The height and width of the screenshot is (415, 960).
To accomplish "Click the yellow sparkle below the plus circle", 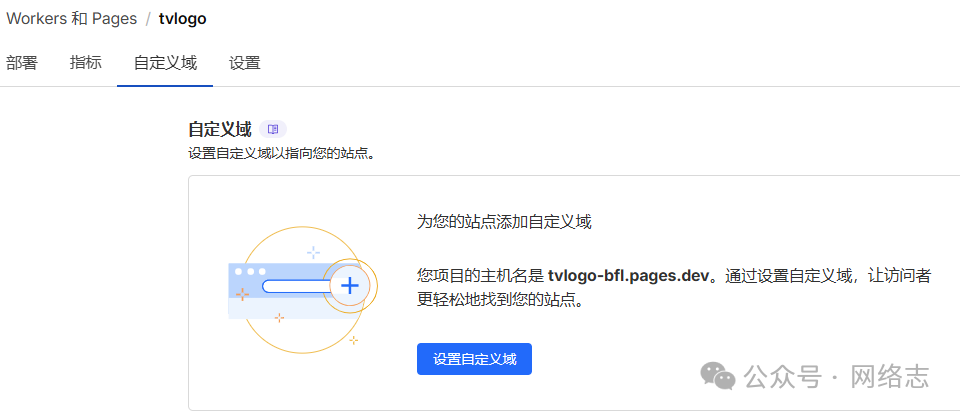I will [354, 340].
